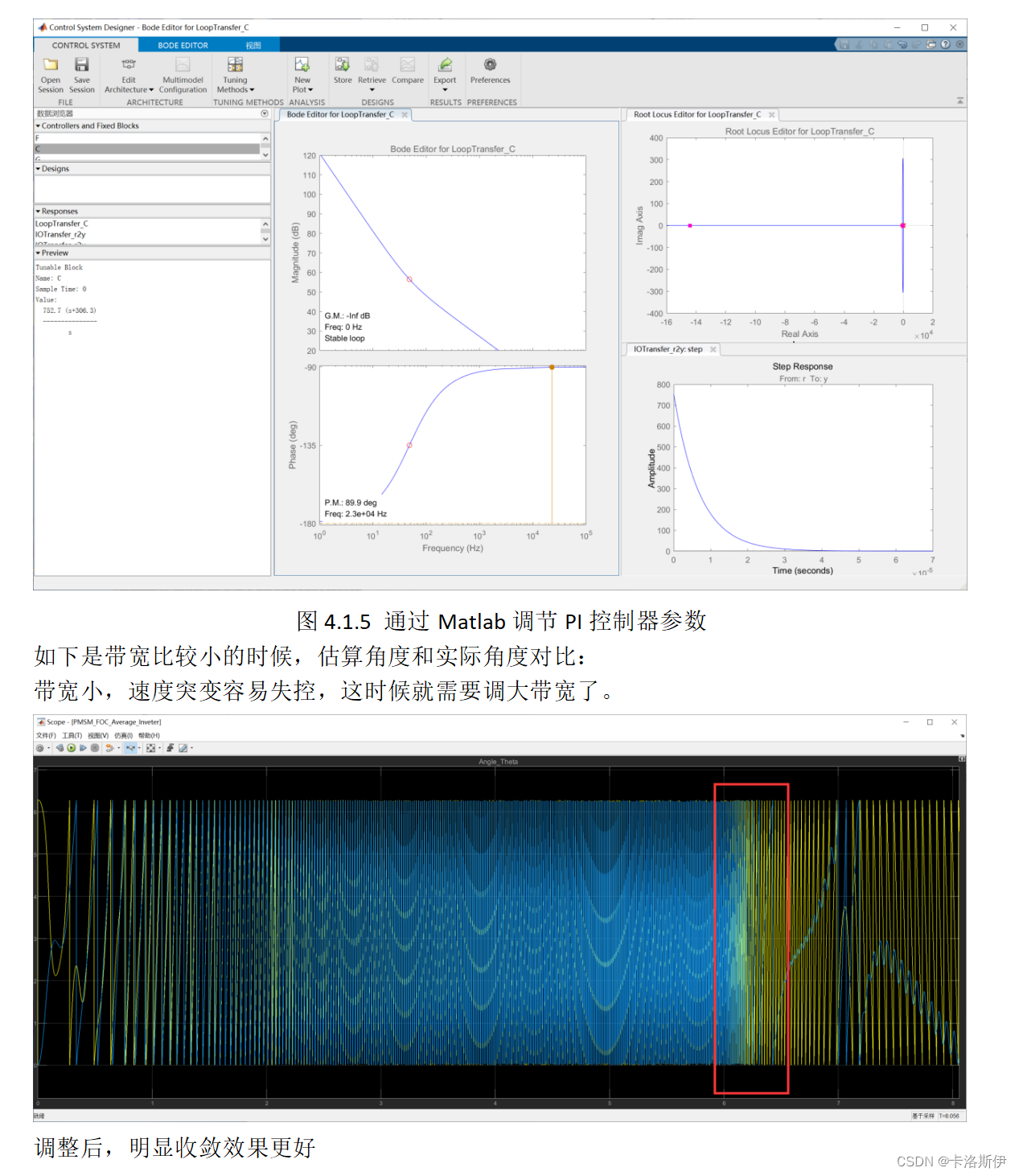The height and width of the screenshot is (1176, 1019).
Task: Close the Root Locus Editor tab
Action: (771, 115)
